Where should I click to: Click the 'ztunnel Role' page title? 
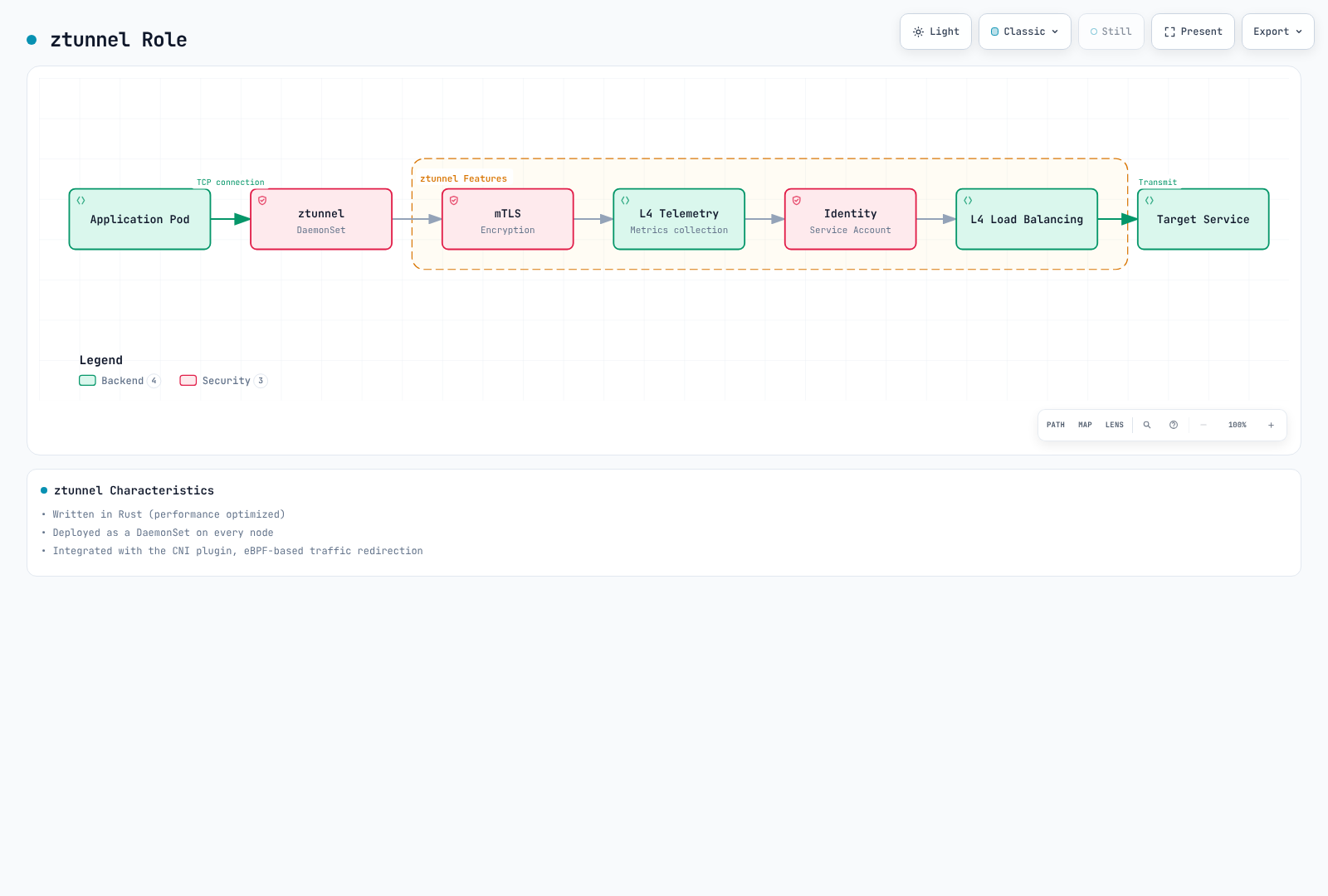119,40
